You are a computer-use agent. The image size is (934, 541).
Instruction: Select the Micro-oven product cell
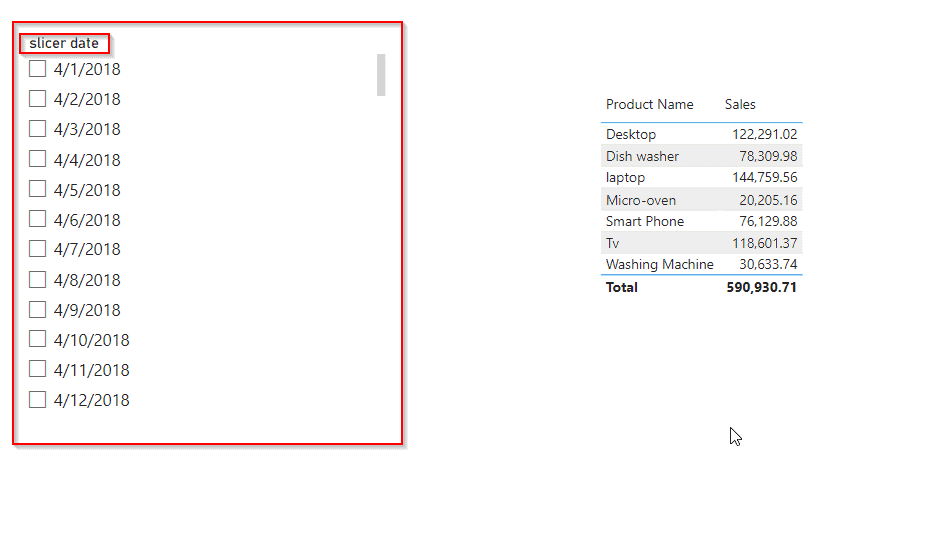pyautogui.click(x=641, y=200)
